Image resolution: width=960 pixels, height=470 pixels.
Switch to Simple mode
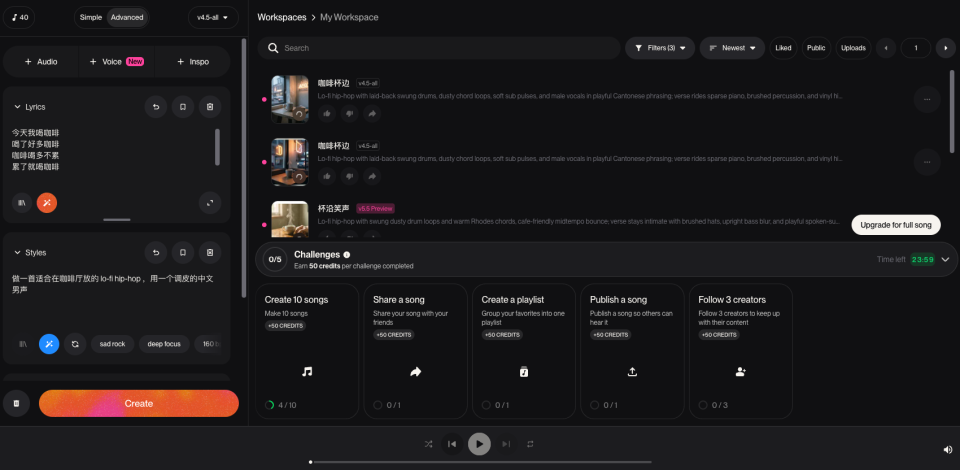pyautogui.click(x=91, y=17)
